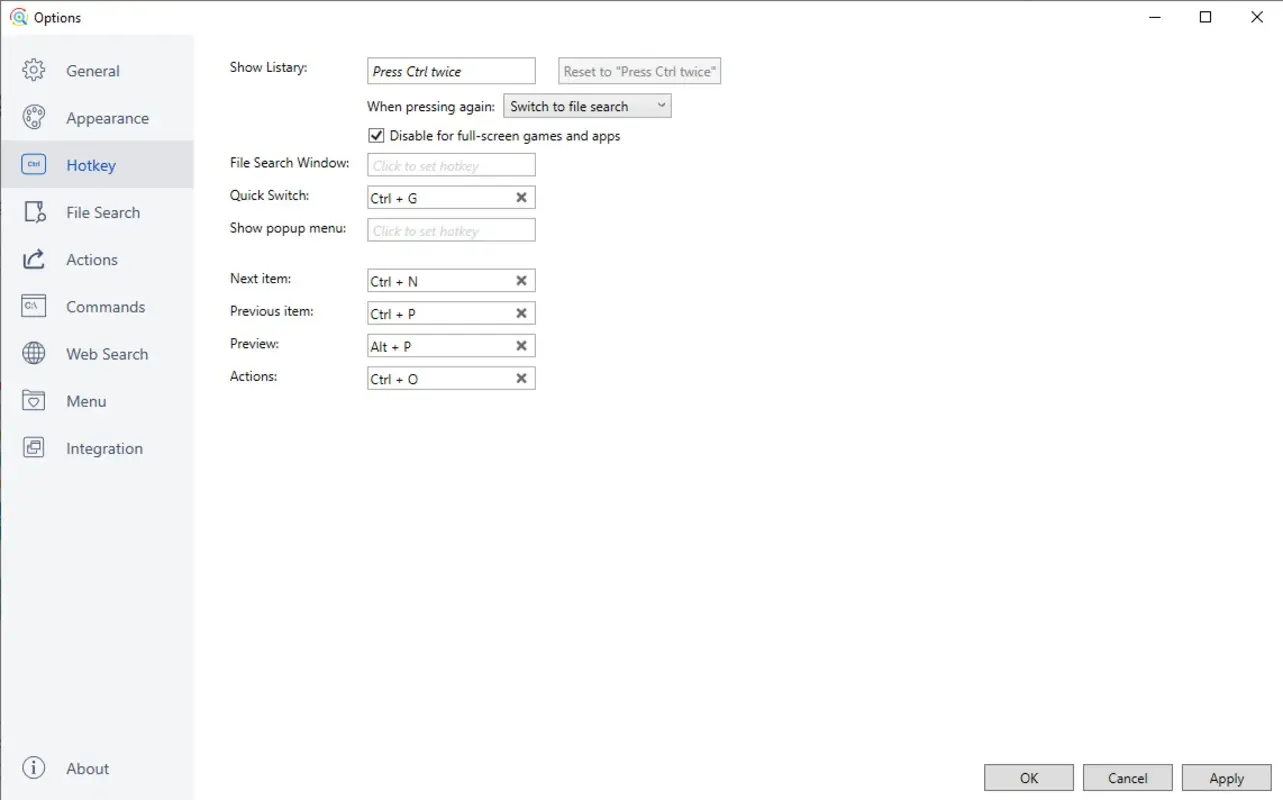Image resolution: width=1283 pixels, height=800 pixels.
Task: Select the Actions arrow icon
Action: (33, 259)
